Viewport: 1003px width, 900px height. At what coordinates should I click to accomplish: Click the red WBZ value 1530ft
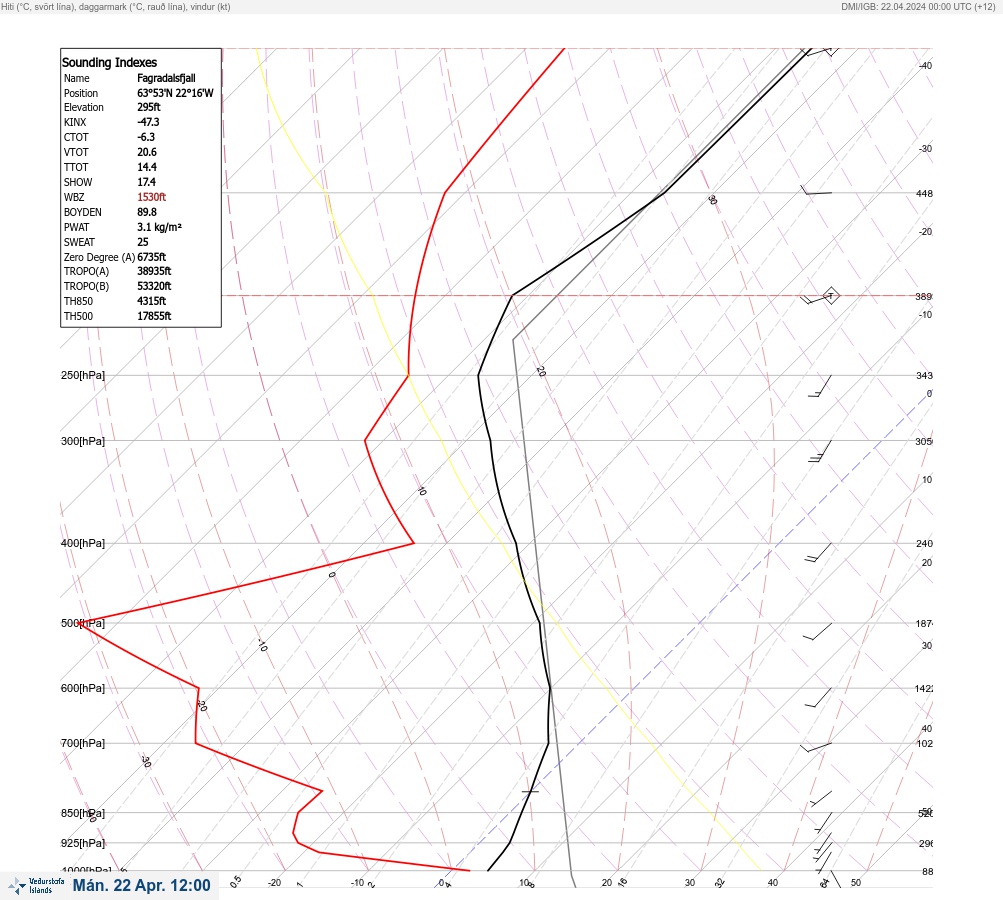[x=152, y=197]
